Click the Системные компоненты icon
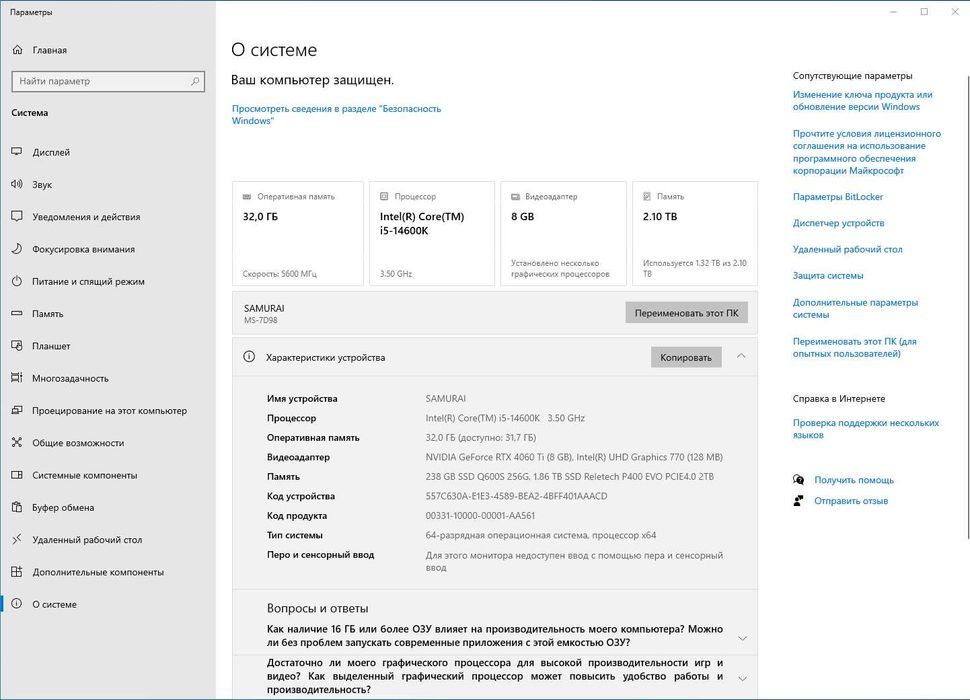This screenshot has height=700, width=970. [17, 475]
